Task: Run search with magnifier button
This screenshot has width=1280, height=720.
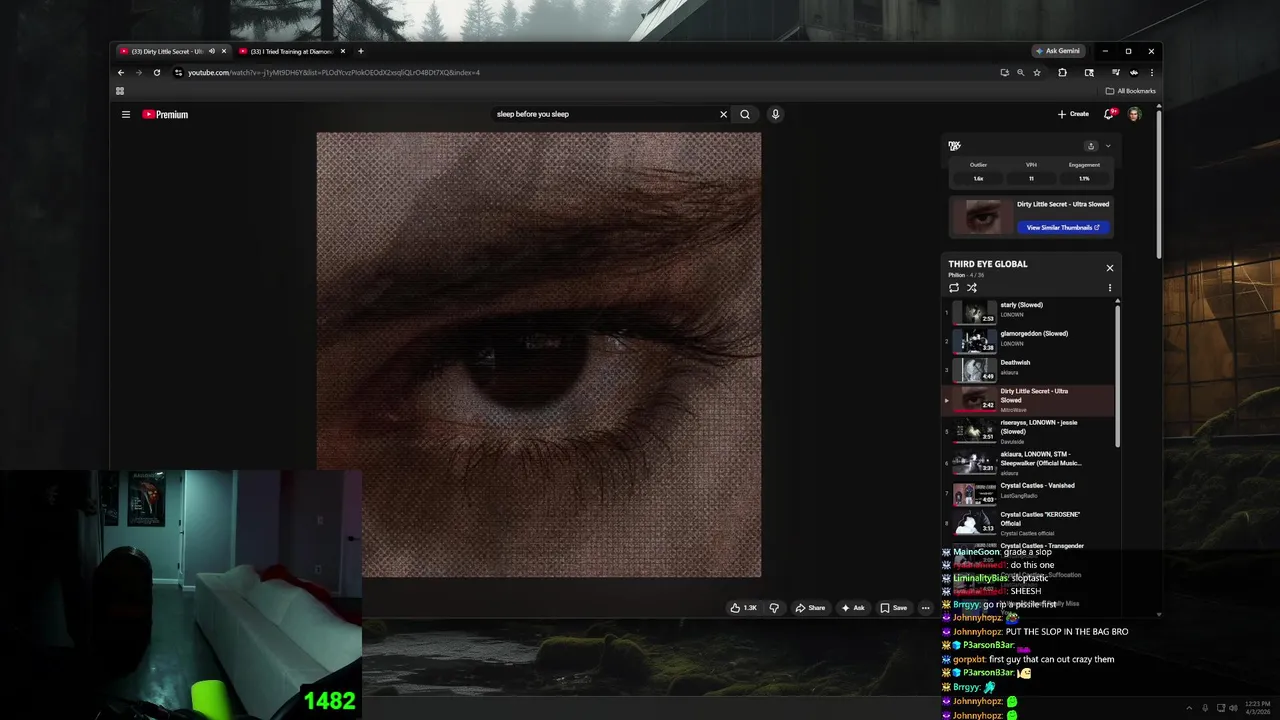Action: 745,114
